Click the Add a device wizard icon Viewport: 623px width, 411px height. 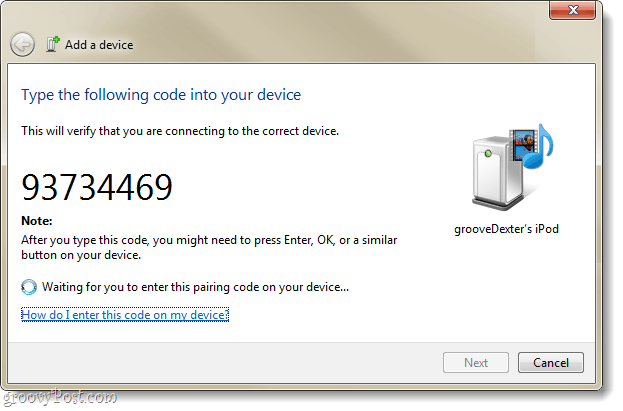pos(52,44)
